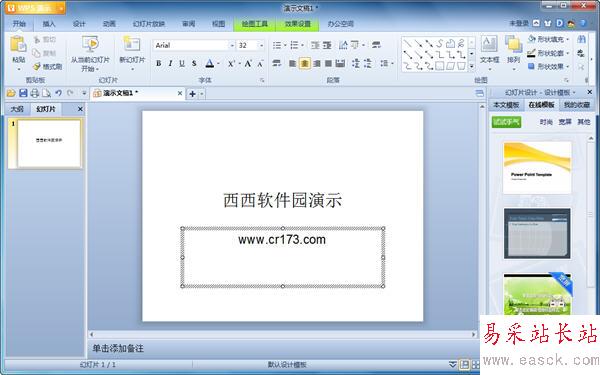The width and height of the screenshot is (600, 375).
Task: Click the save floppy disk icon
Action: (x=23, y=93)
